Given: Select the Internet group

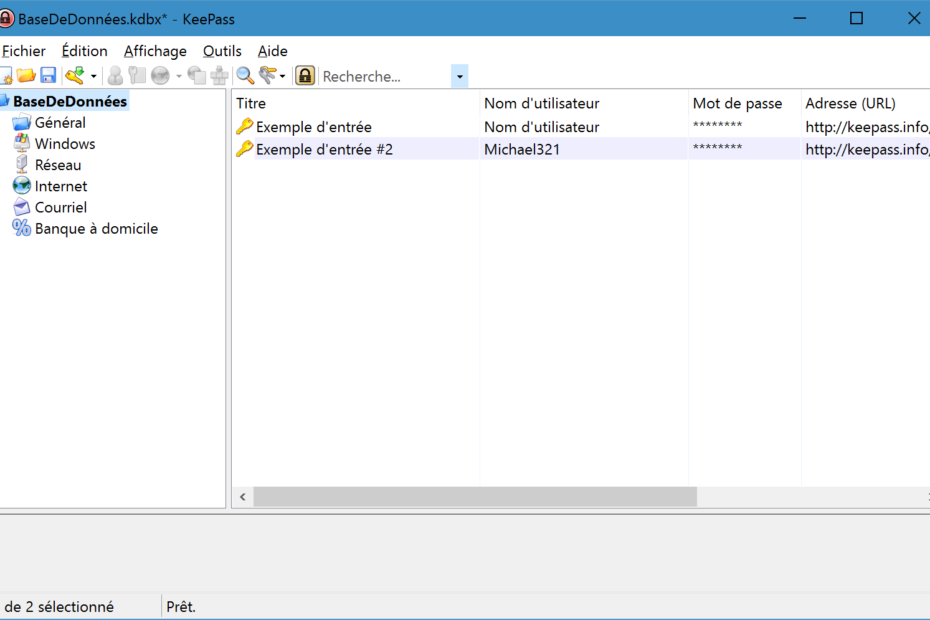Looking at the screenshot, I should pos(60,186).
